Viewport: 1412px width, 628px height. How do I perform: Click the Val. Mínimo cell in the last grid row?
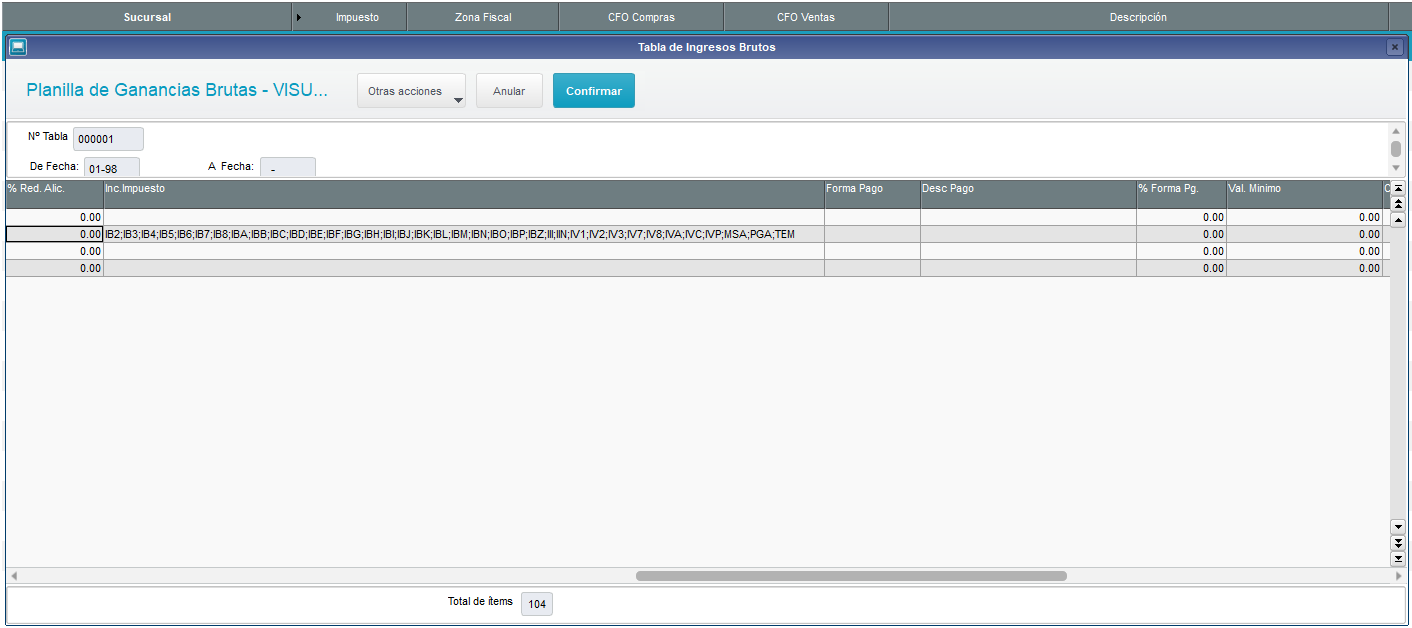[1304, 268]
